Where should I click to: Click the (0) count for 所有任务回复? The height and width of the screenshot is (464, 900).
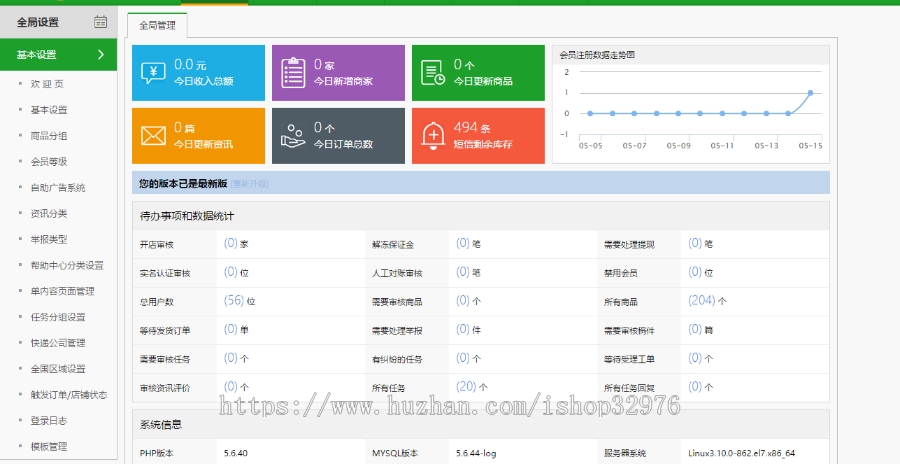click(x=695, y=386)
